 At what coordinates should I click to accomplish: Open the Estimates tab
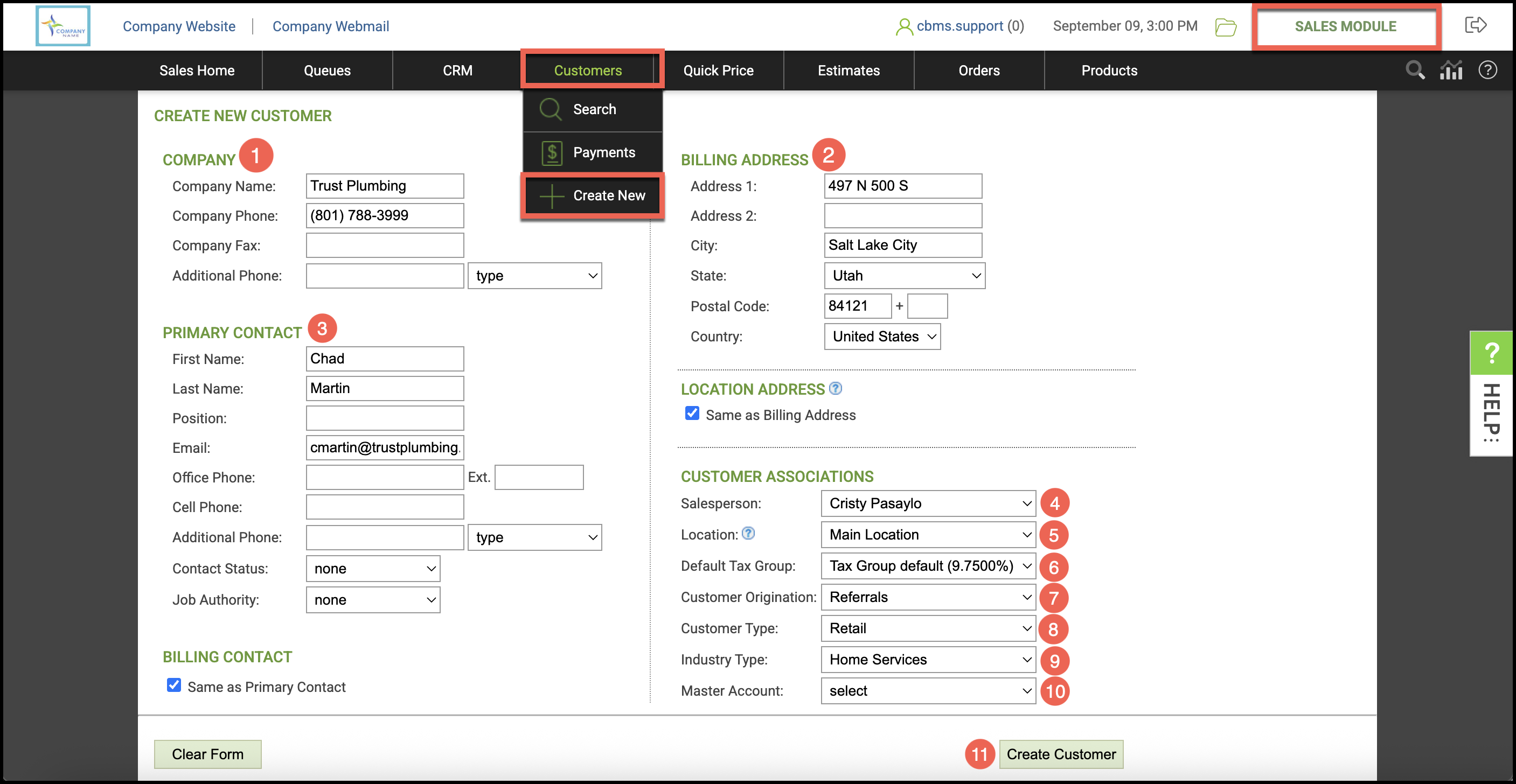(x=848, y=71)
